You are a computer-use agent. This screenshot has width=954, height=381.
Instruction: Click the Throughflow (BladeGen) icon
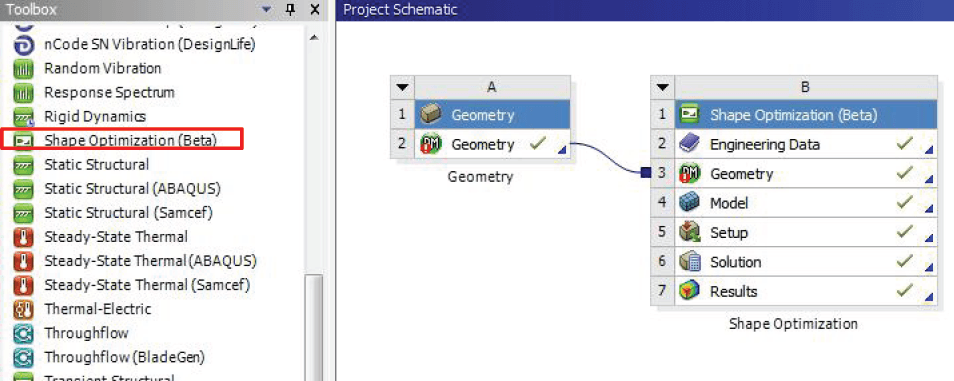click(x=23, y=357)
